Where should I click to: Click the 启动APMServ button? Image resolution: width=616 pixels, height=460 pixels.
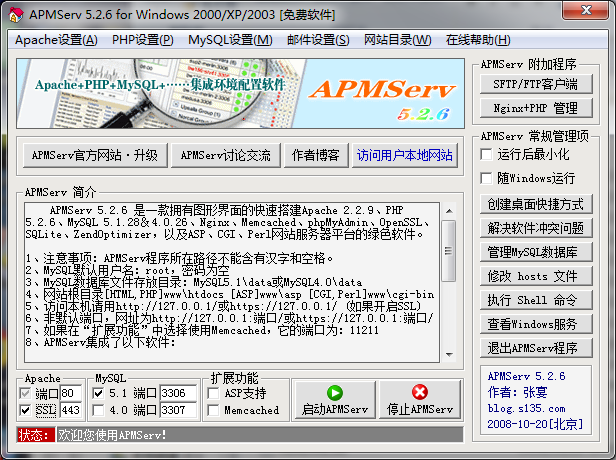pyautogui.click(x=335, y=400)
